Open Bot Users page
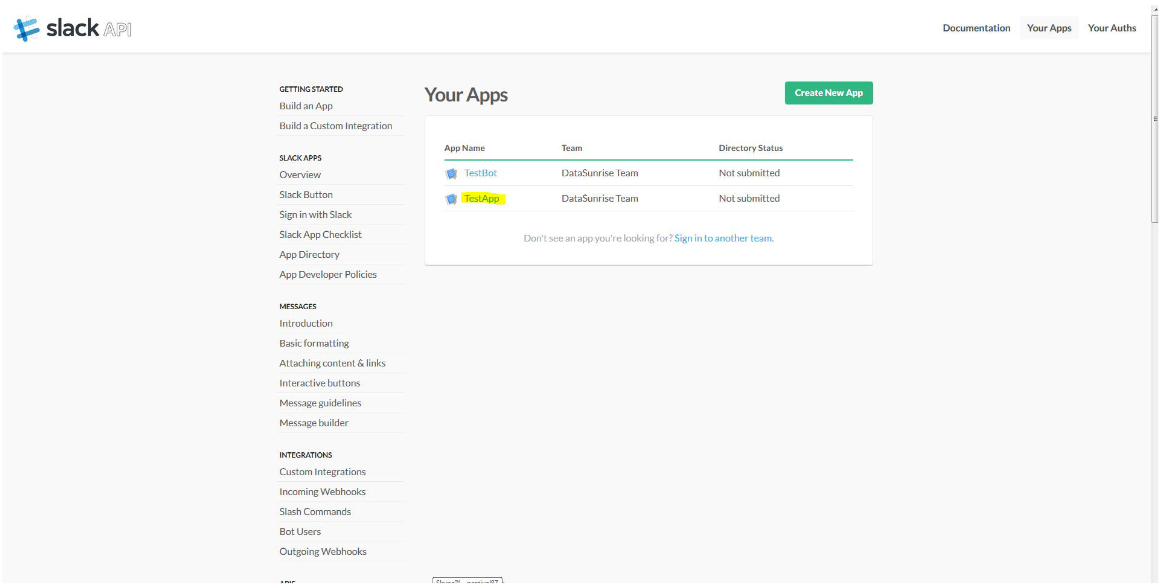Viewport: 1161px width, 585px height. (300, 532)
